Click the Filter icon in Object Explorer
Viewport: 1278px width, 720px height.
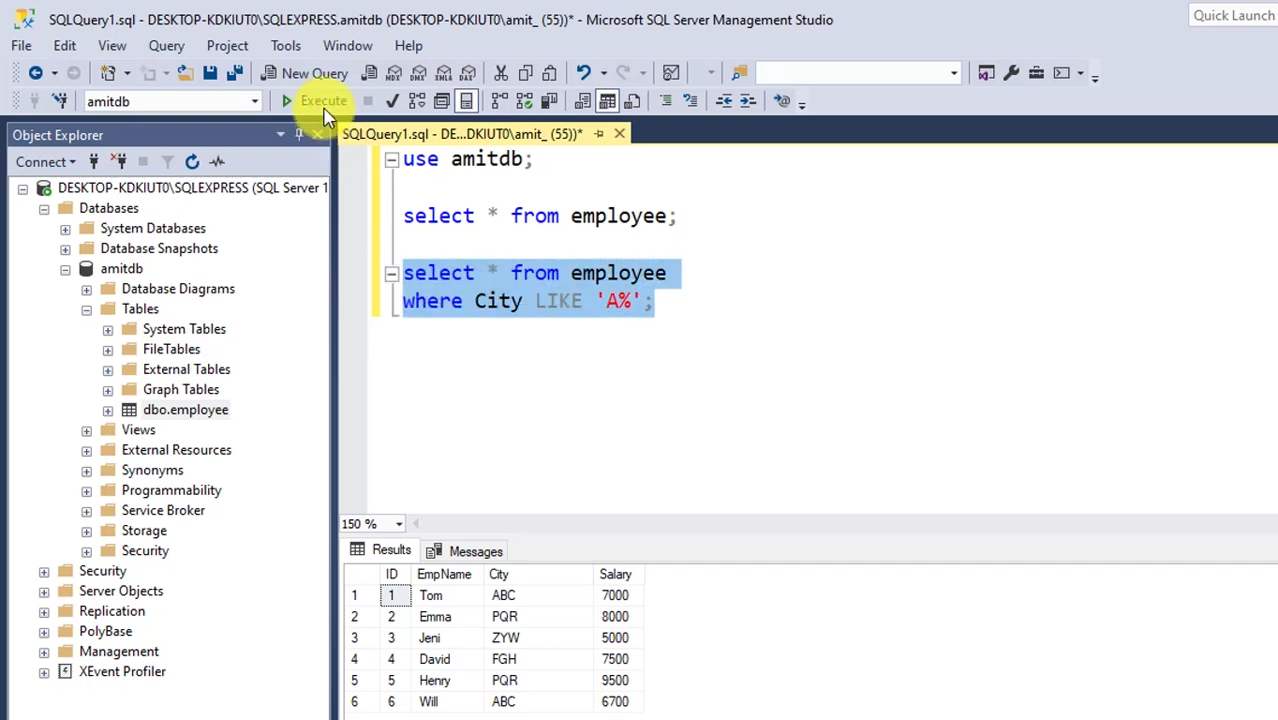pos(169,161)
